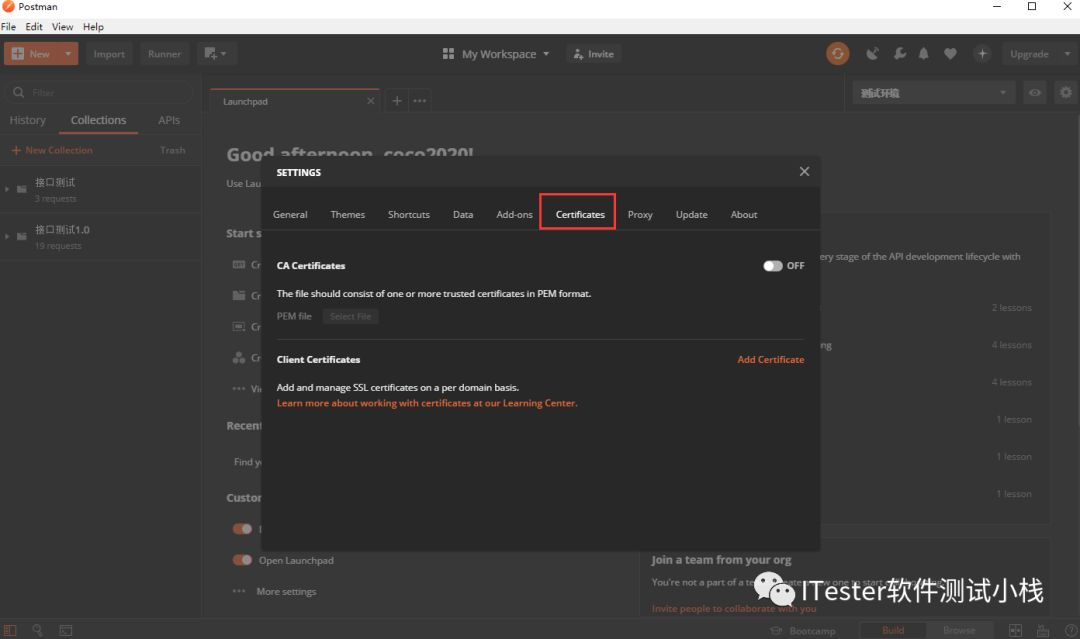Open the console icon in status bar

point(65,630)
